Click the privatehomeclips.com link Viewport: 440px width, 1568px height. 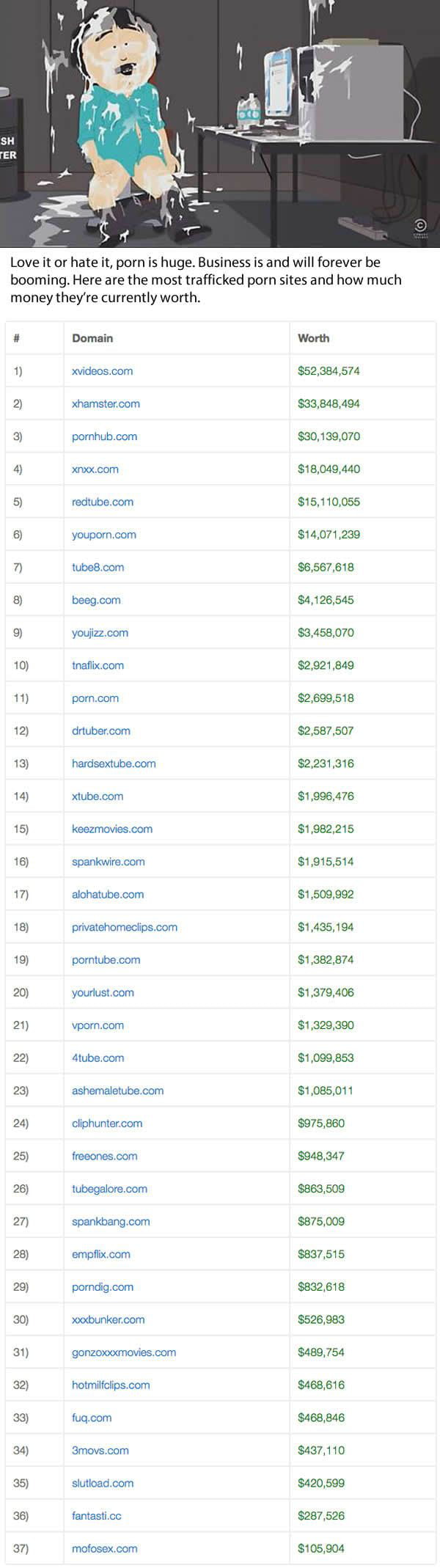(125, 927)
